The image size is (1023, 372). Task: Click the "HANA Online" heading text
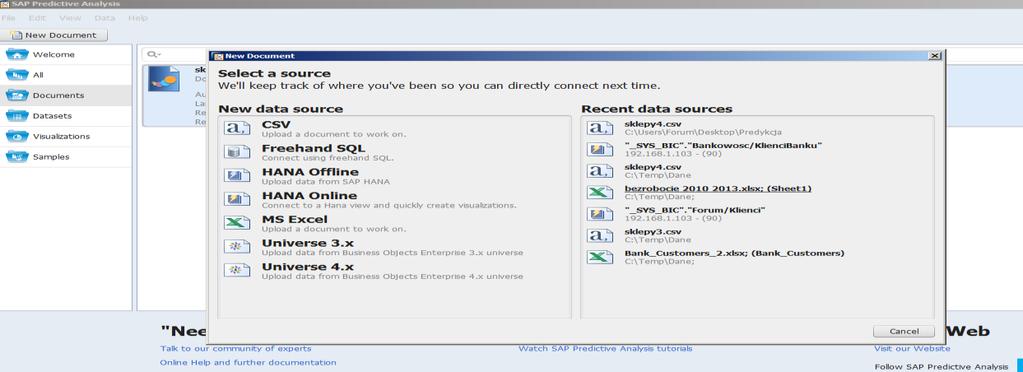309,196
